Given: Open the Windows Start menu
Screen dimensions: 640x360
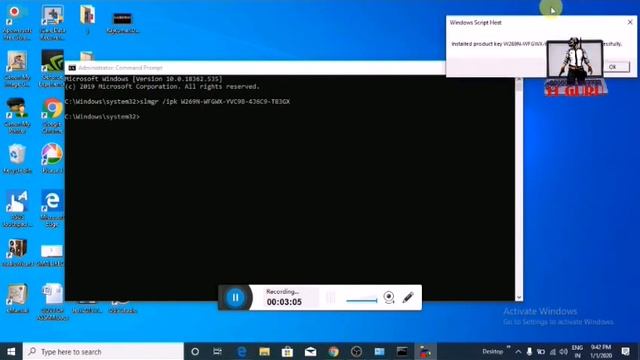Looking at the screenshot, I should [11, 351].
